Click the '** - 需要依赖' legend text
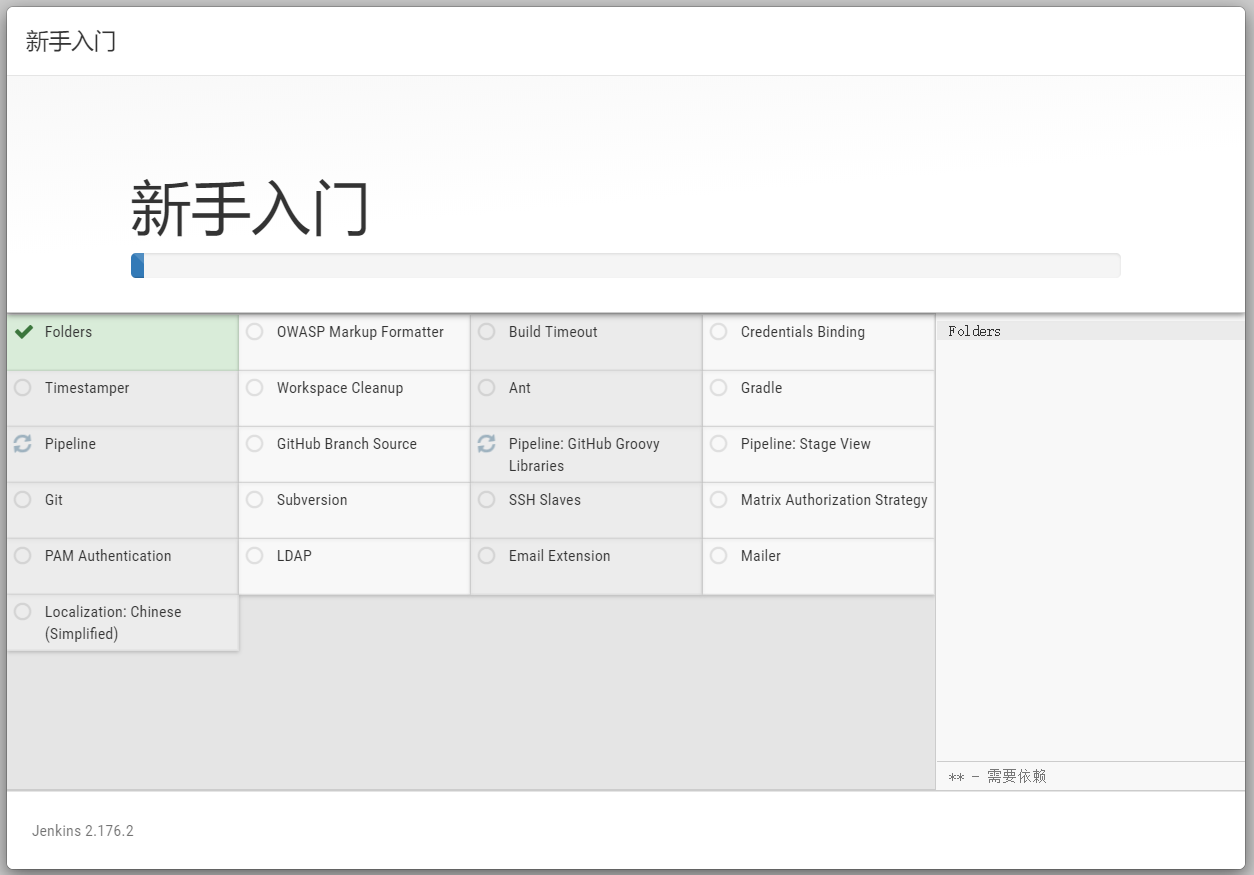Viewport: 1254px width, 875px height. [x=997, y=776]
